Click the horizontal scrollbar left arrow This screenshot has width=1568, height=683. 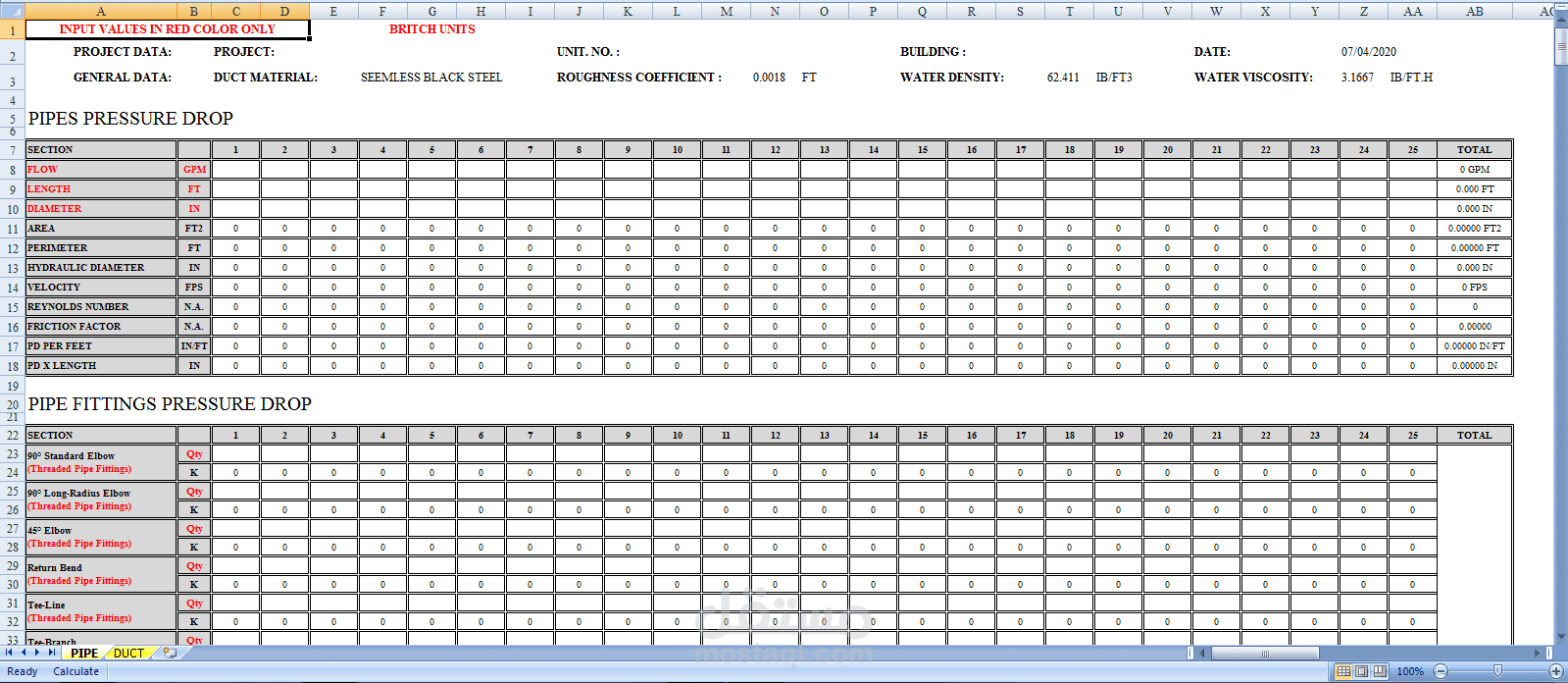[1203, 653]
